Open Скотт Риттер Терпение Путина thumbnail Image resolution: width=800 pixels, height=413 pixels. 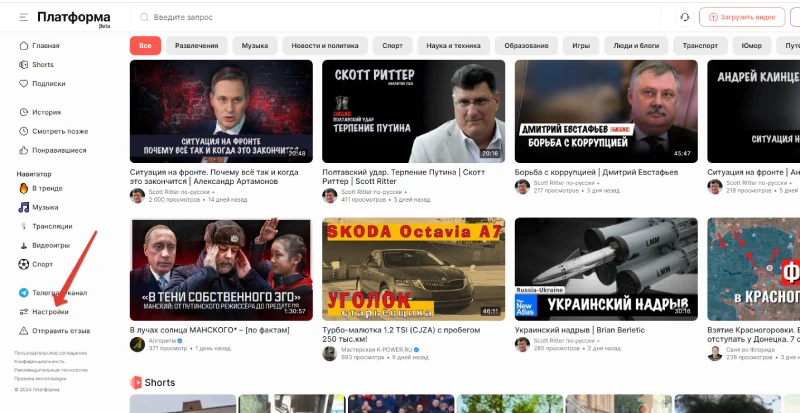coord(413,111)
